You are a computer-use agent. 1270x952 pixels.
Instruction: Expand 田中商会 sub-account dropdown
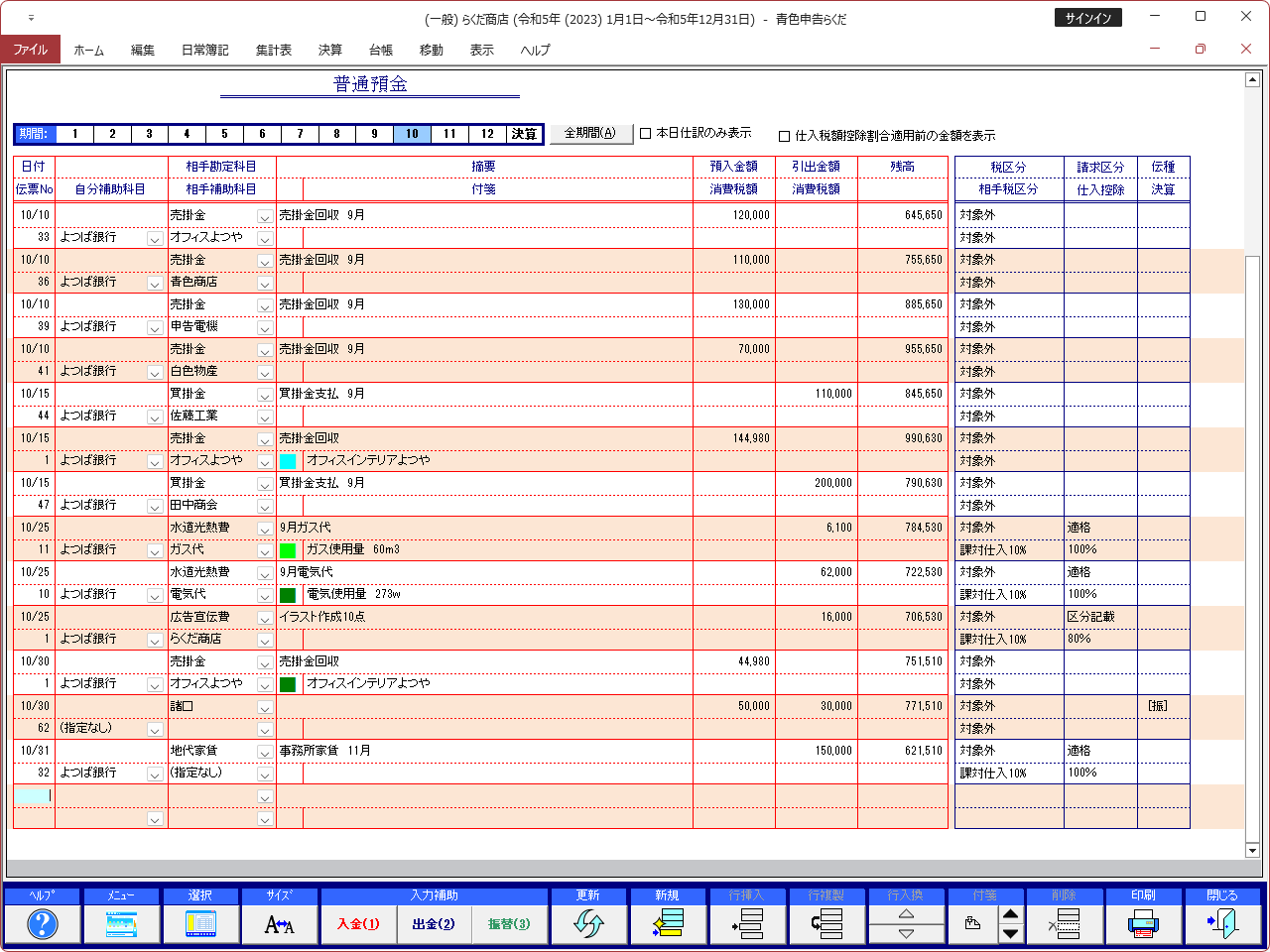tap(265, 507)
